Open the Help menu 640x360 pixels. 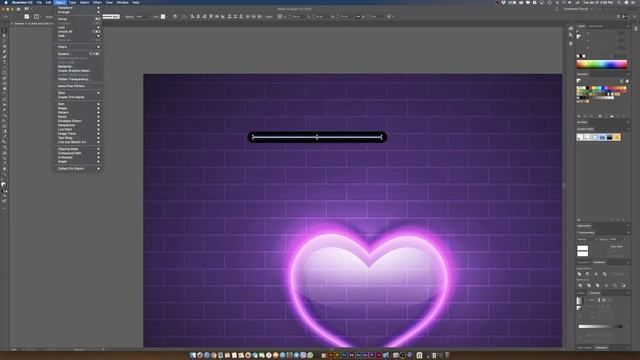pyautogui.click(x=136, y=2)
